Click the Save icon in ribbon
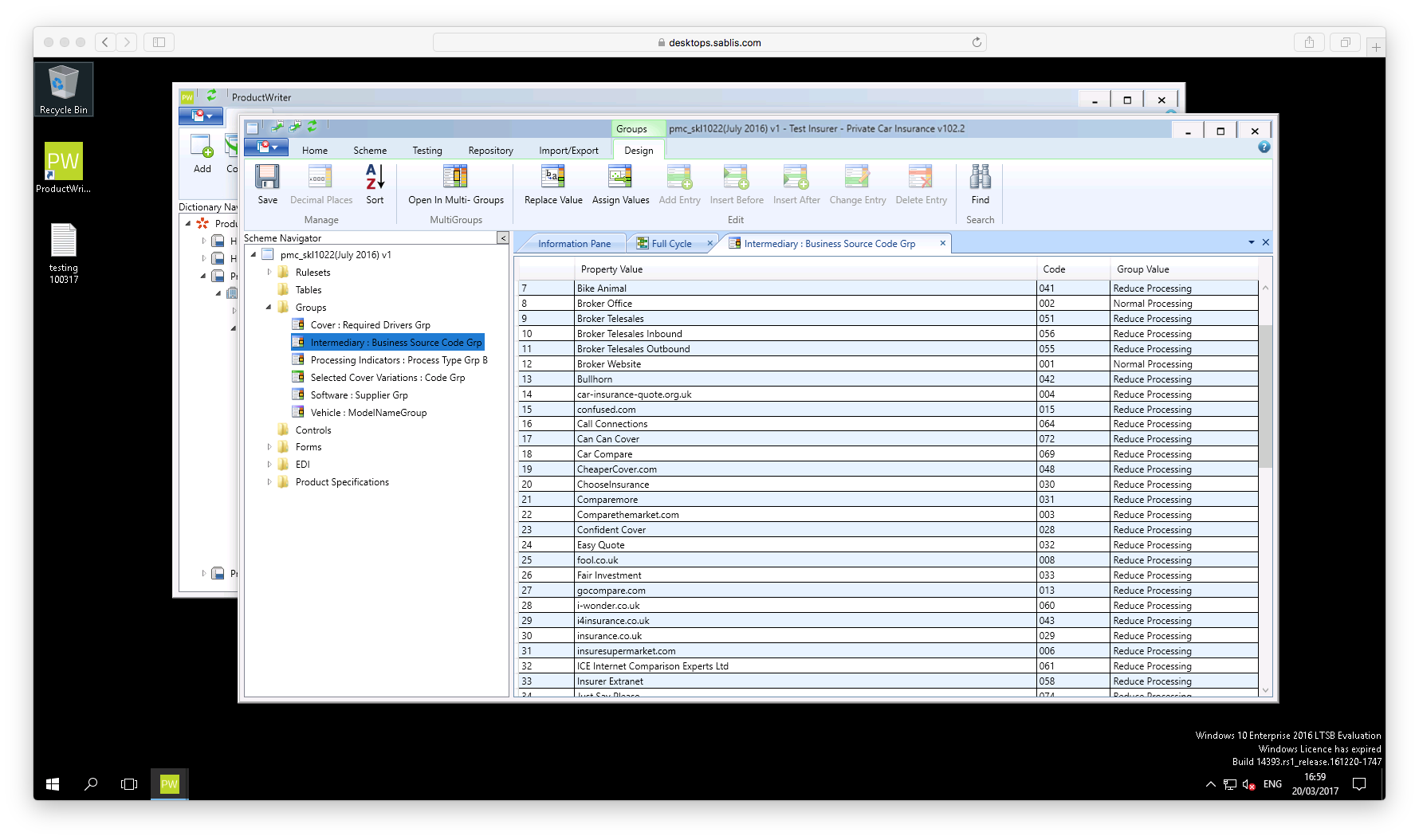Viewport: 1419px width, 840px height. (267, 177)
